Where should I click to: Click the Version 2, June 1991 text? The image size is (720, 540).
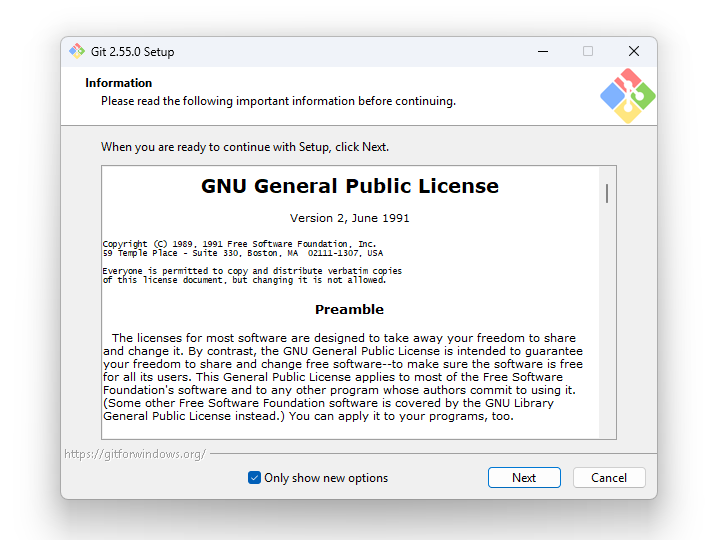(349, 218)
